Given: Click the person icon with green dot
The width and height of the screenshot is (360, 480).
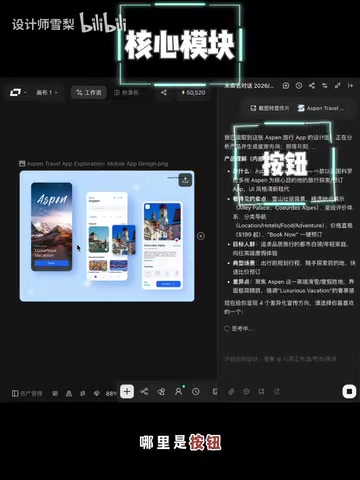Looking at the screenshot, I should click(179, 391).
